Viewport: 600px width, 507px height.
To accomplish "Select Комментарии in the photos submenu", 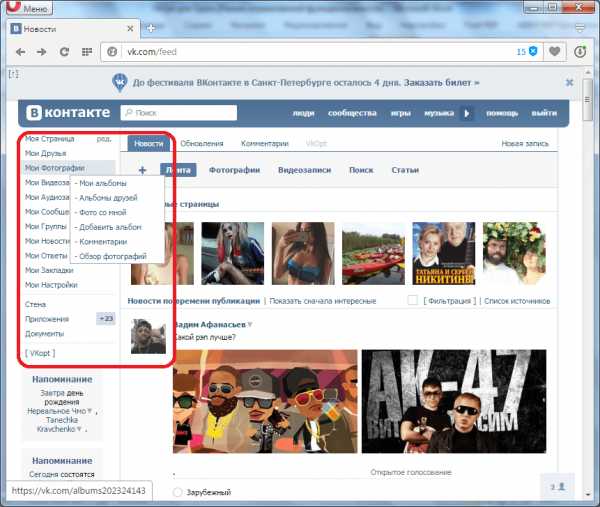I will click(x=101, y=242).
